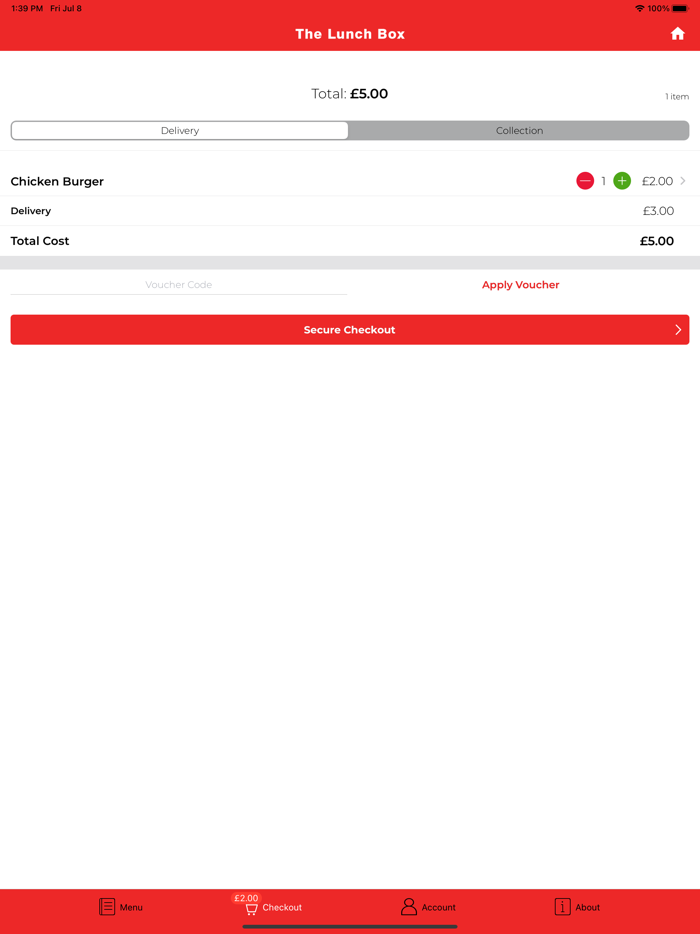
Task: Go to the Menu tab label
Action: click(131, 907)
